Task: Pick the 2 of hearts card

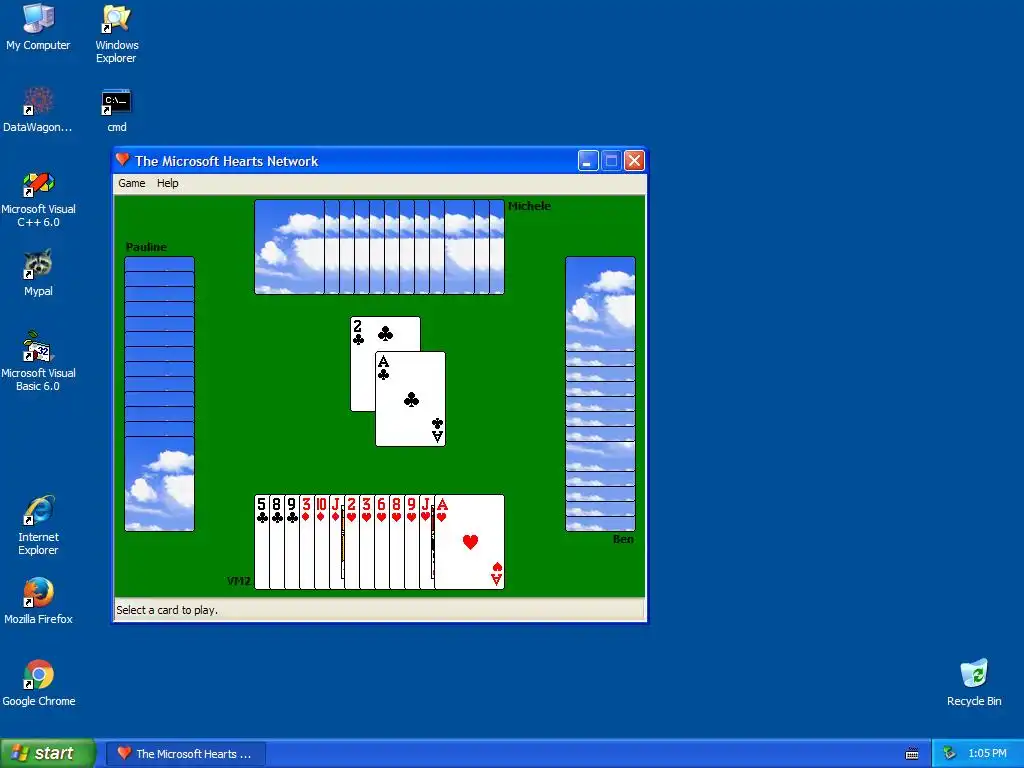Action: [352, 542]
